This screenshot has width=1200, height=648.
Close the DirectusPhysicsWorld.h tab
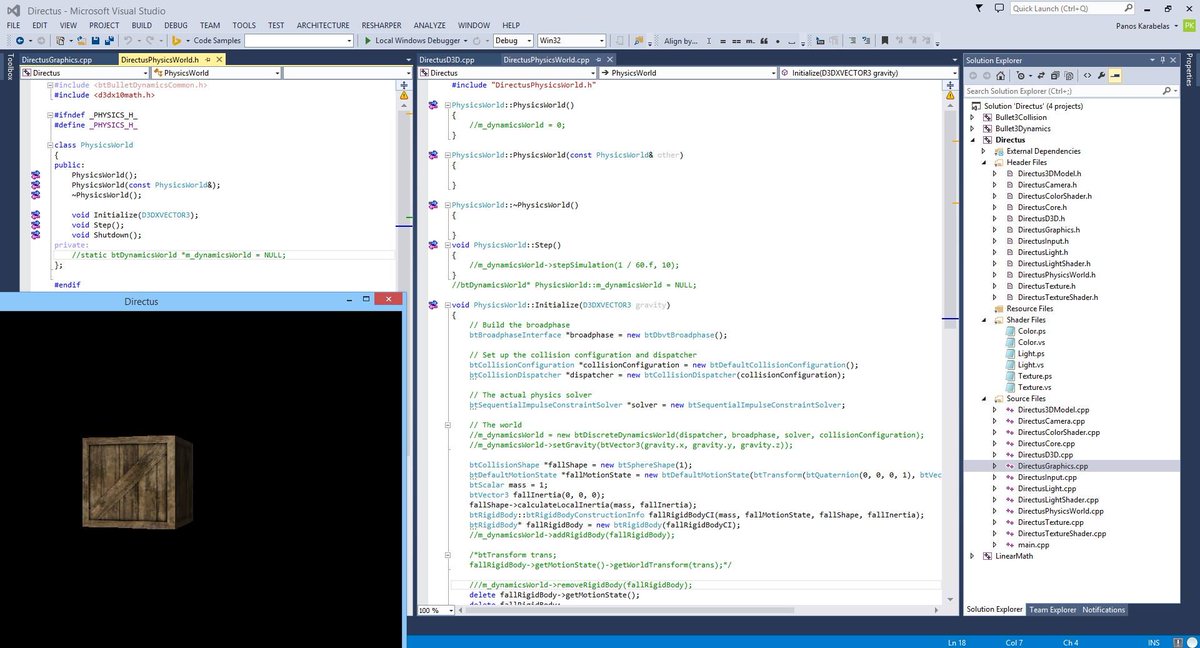click(219, 60)
